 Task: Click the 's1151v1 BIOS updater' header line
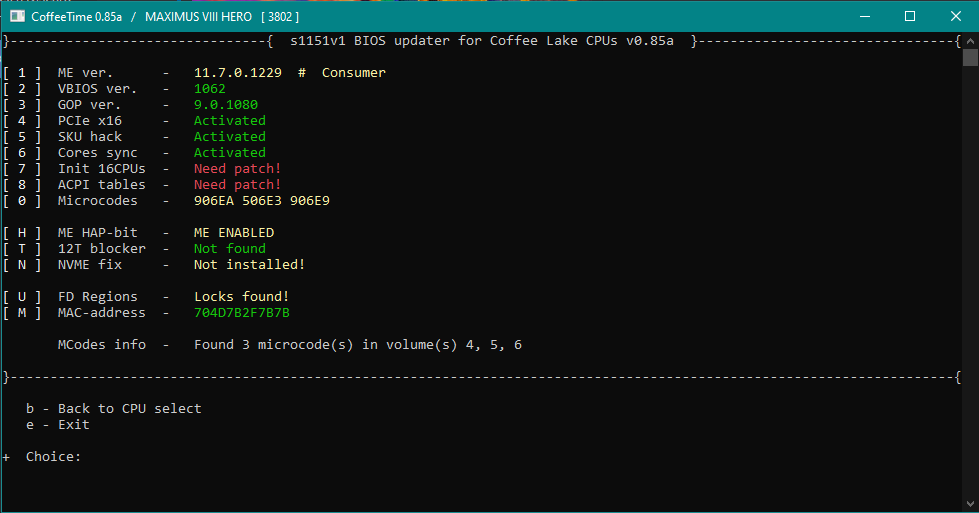(x=482, y=41)
